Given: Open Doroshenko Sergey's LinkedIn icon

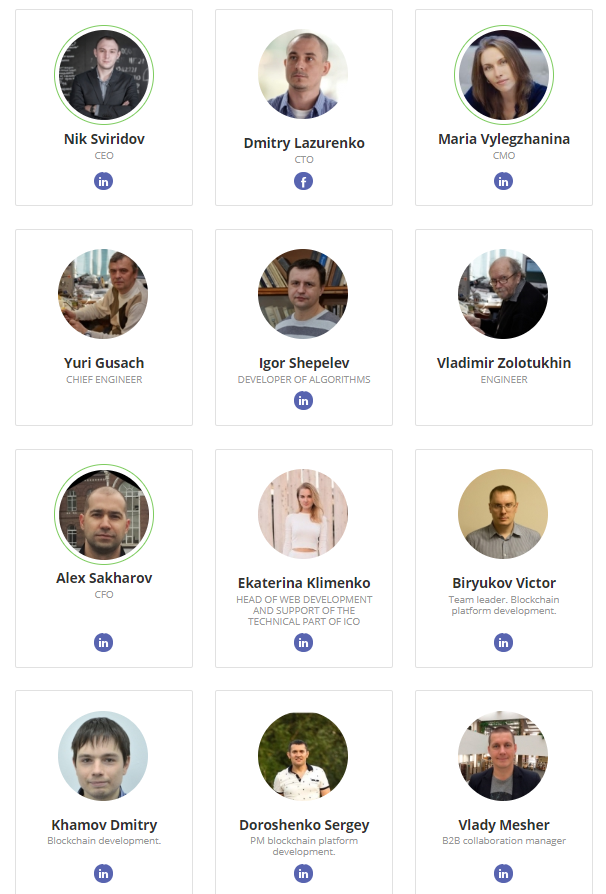Looking at the screenshot, I should (303, 873).
